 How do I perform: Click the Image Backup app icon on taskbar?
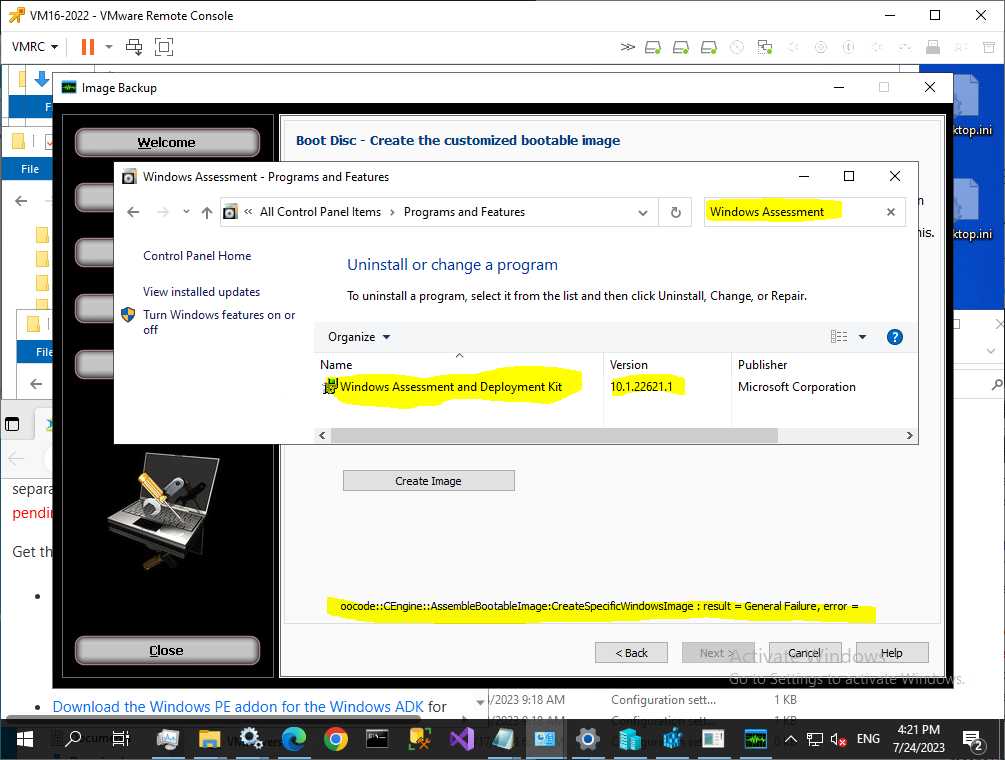click(756, 739)
